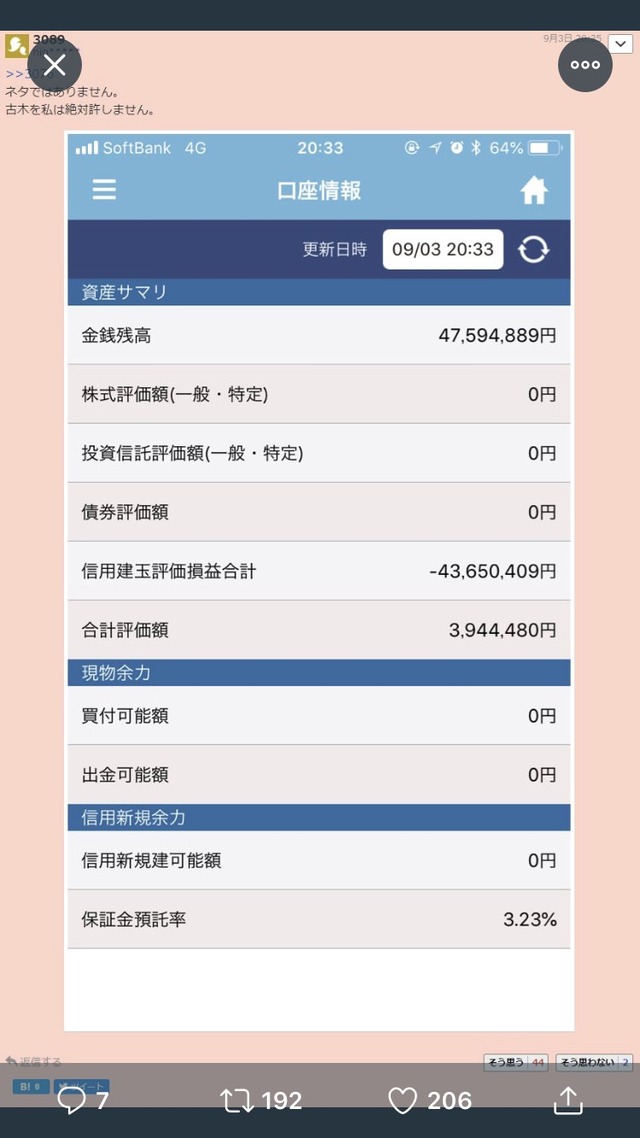The image size is (640, 1138).
Task: Open the 現物余力 section header
Action: coord(319,673)
